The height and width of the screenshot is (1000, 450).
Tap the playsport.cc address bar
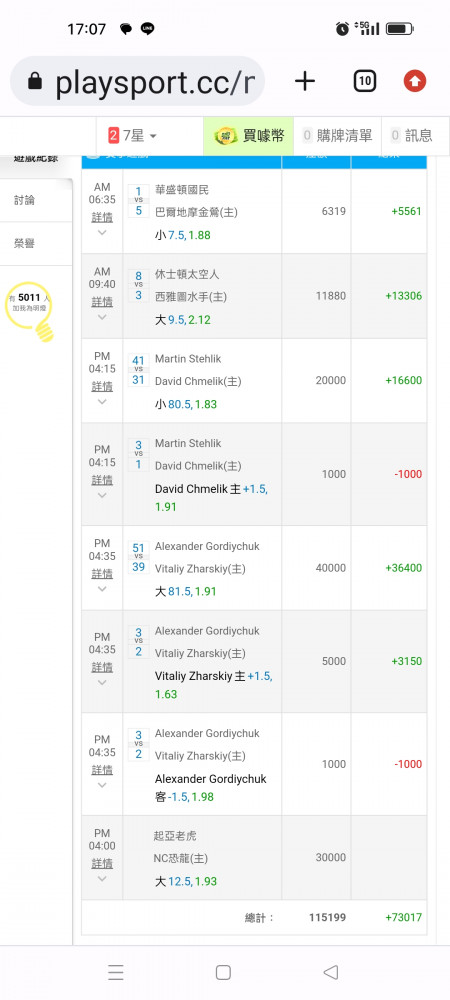pos(137,81)
